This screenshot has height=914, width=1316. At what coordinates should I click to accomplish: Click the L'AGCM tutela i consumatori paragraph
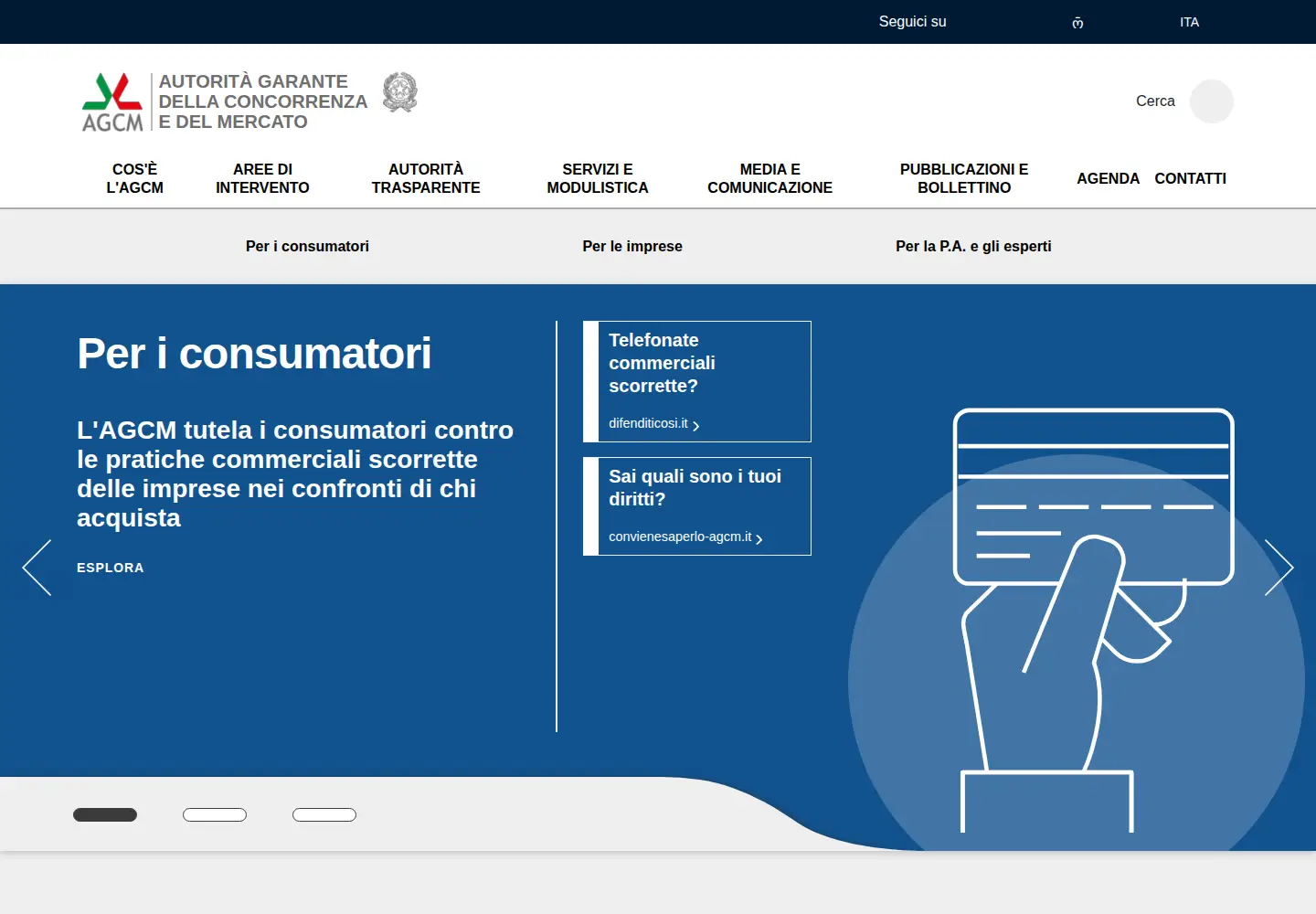tap(295, 473)
